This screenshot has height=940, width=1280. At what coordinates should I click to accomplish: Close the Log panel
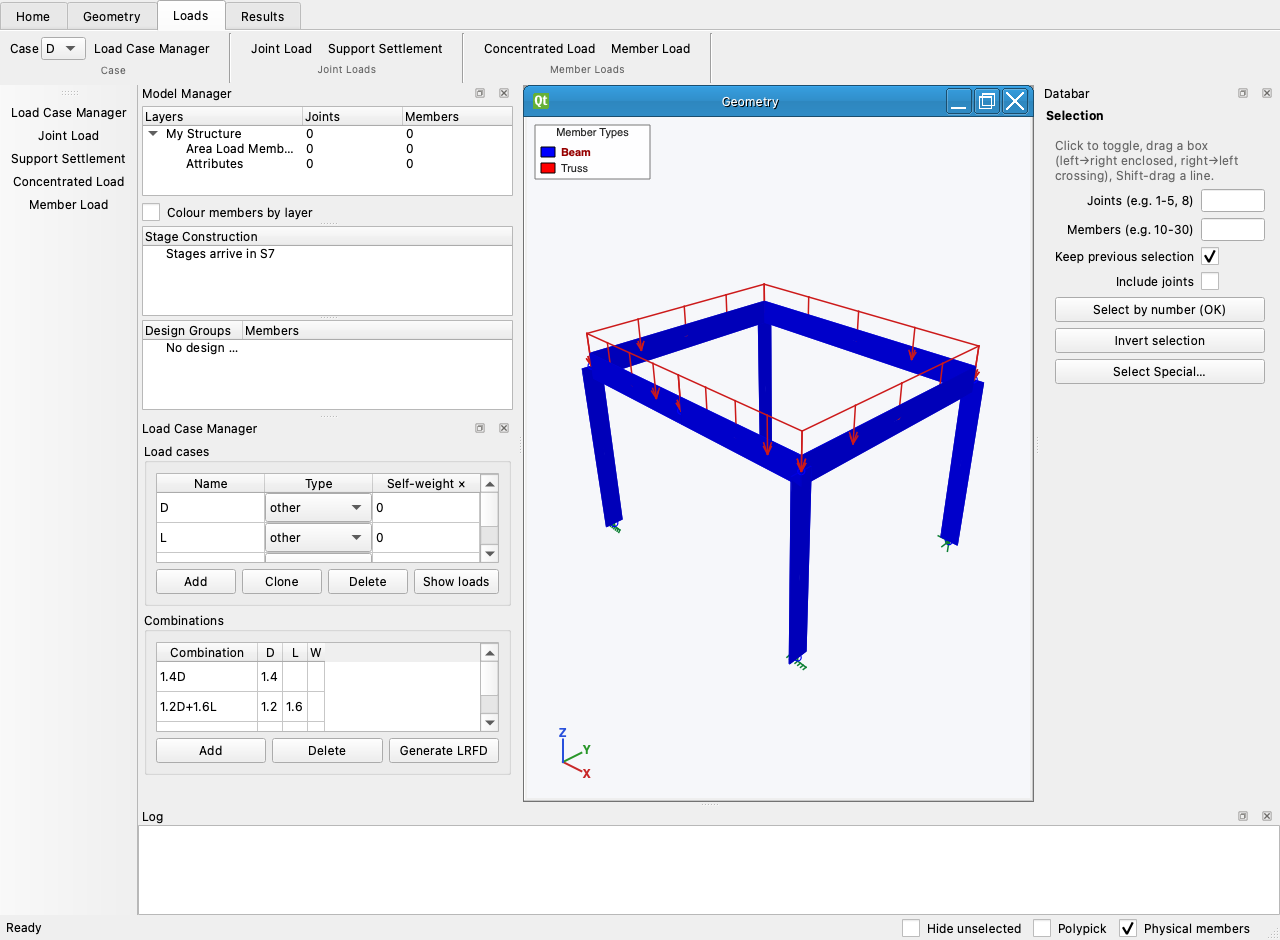1267,816
